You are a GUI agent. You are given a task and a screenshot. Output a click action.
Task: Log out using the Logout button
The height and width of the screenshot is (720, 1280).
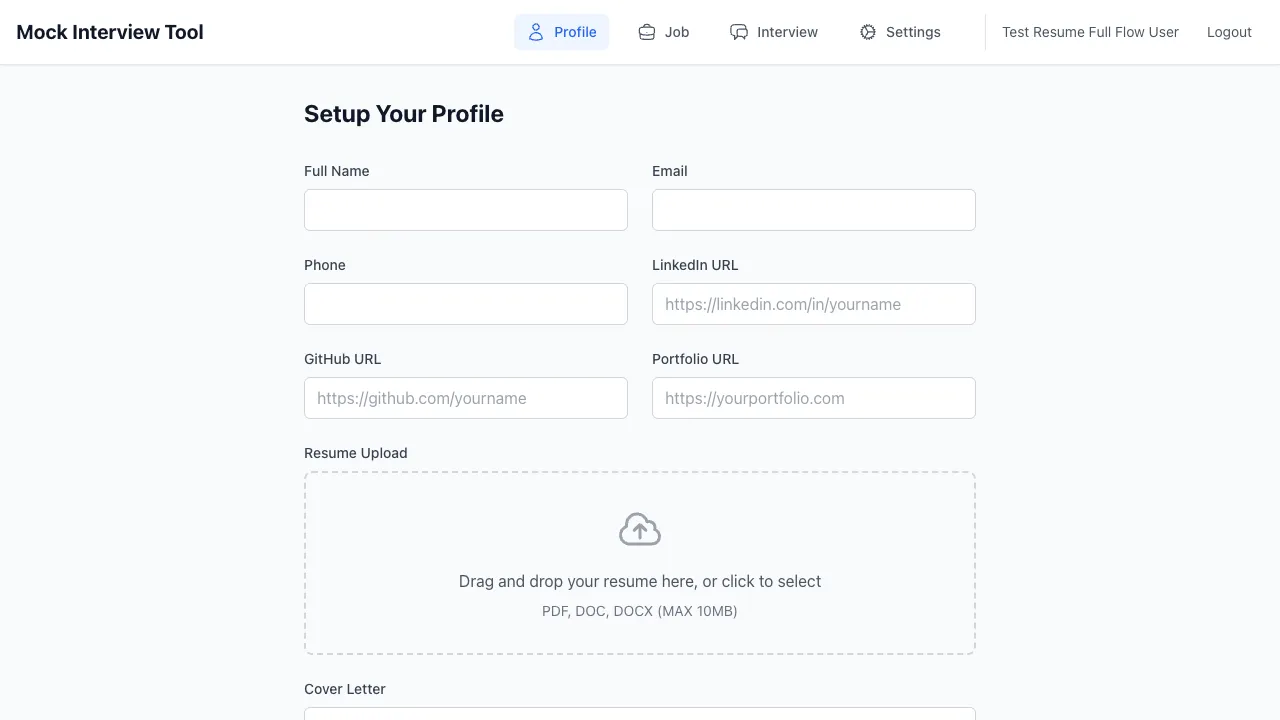click(1229, 32)
